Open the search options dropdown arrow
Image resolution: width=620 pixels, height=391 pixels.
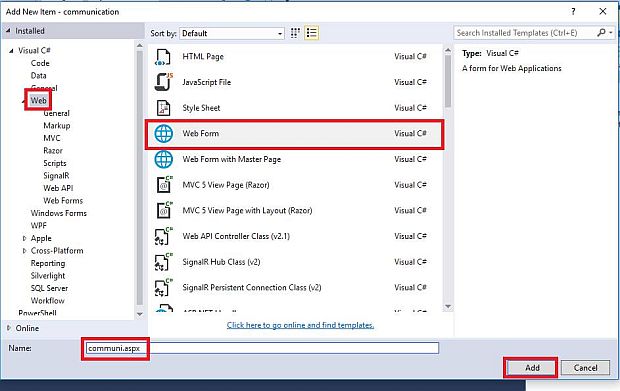[611, 32]
